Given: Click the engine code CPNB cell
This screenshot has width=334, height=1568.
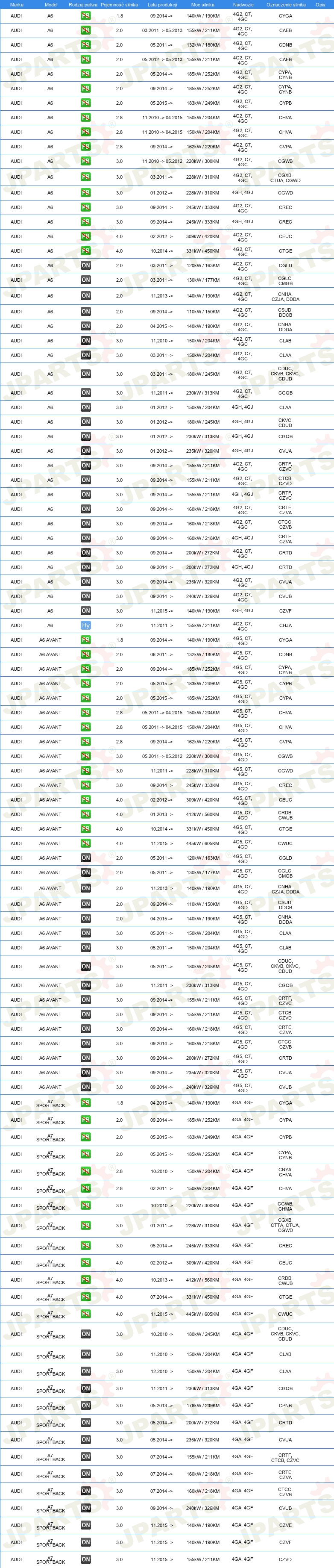Looking at the screenshot, I should (285, 1406).
